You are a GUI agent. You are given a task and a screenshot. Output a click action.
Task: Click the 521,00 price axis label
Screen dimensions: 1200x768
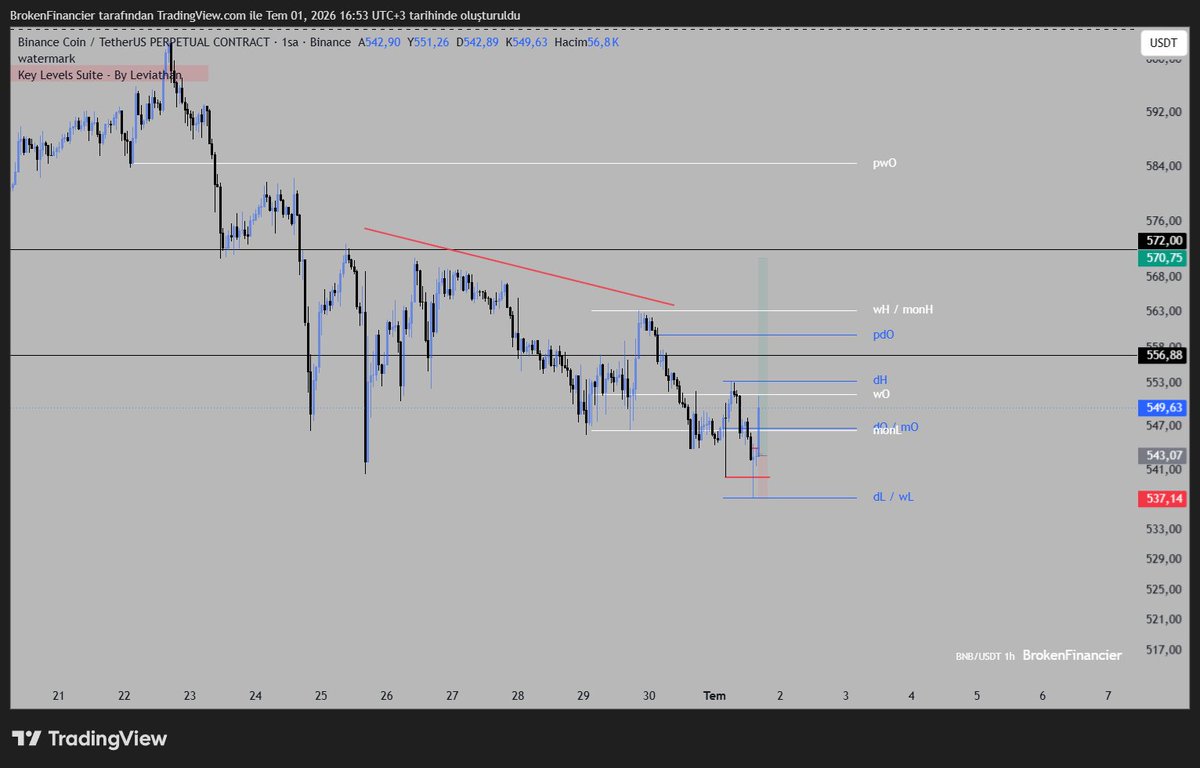[x=1164, y=619]
